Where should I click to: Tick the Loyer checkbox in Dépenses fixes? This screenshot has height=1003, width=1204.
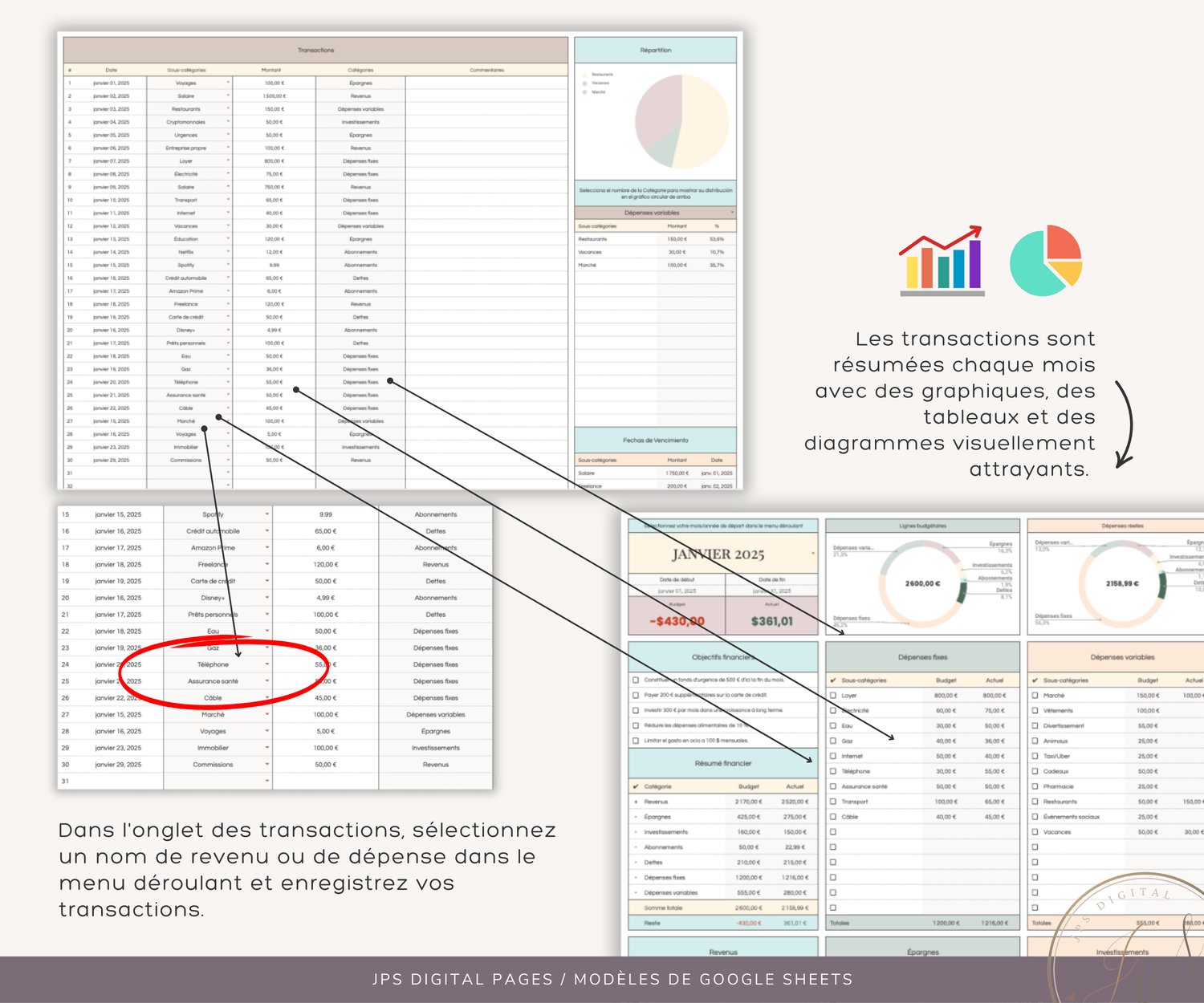click(833, 696)
